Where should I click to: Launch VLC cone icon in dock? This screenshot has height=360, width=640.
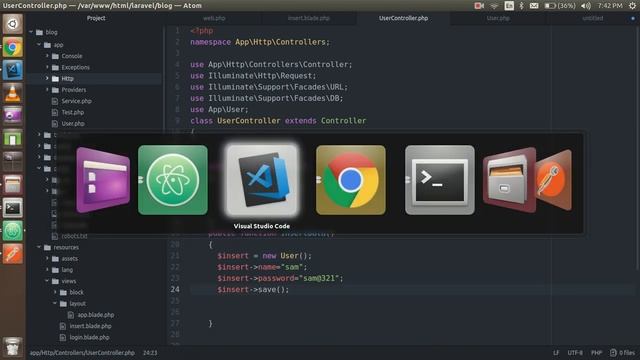point(13,93)
